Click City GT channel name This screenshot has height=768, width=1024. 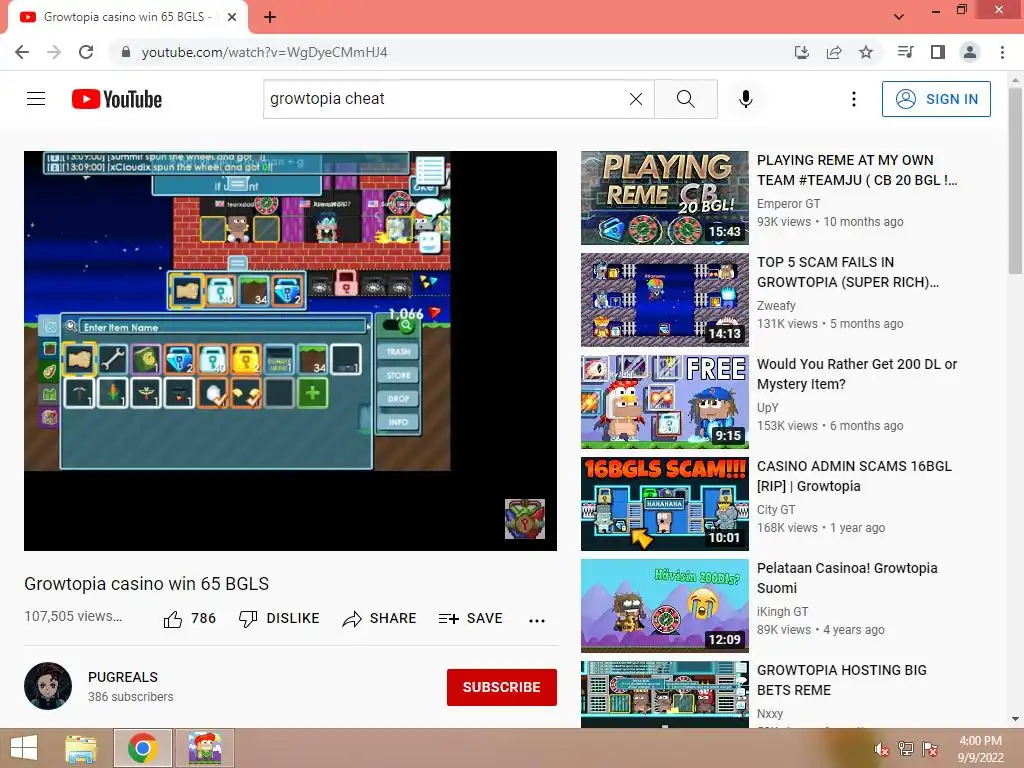[x=776, y=509]
